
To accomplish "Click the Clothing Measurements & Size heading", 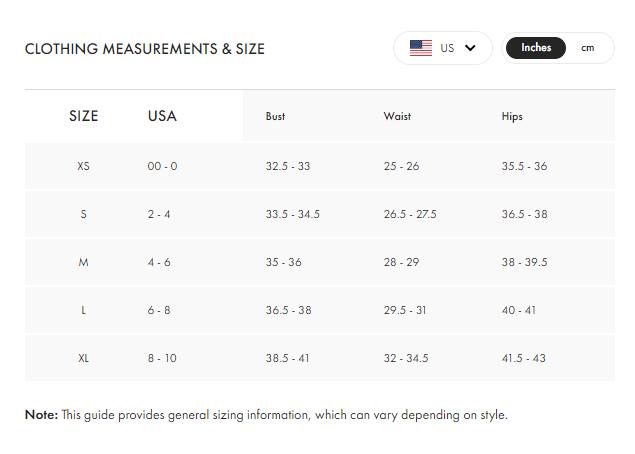I will point(145,49).
